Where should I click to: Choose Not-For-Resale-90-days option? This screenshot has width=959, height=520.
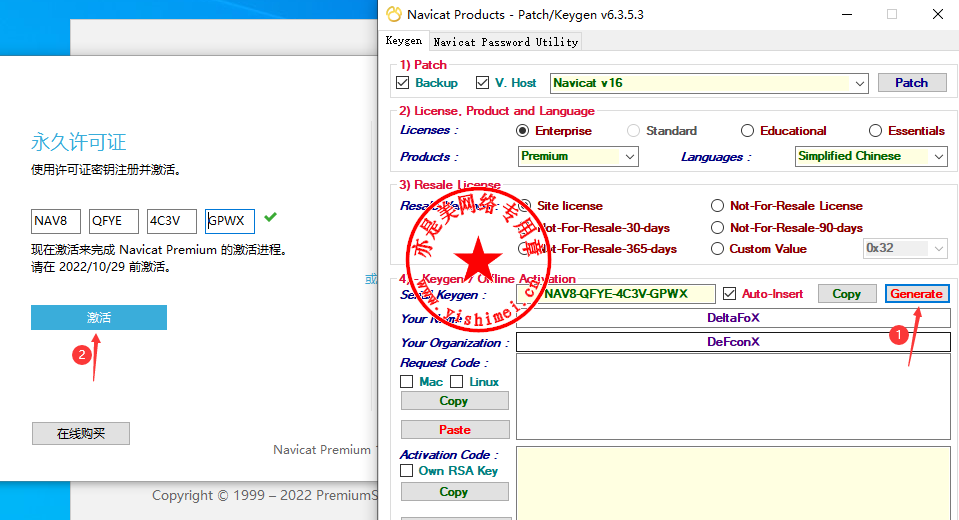(717, 228)
